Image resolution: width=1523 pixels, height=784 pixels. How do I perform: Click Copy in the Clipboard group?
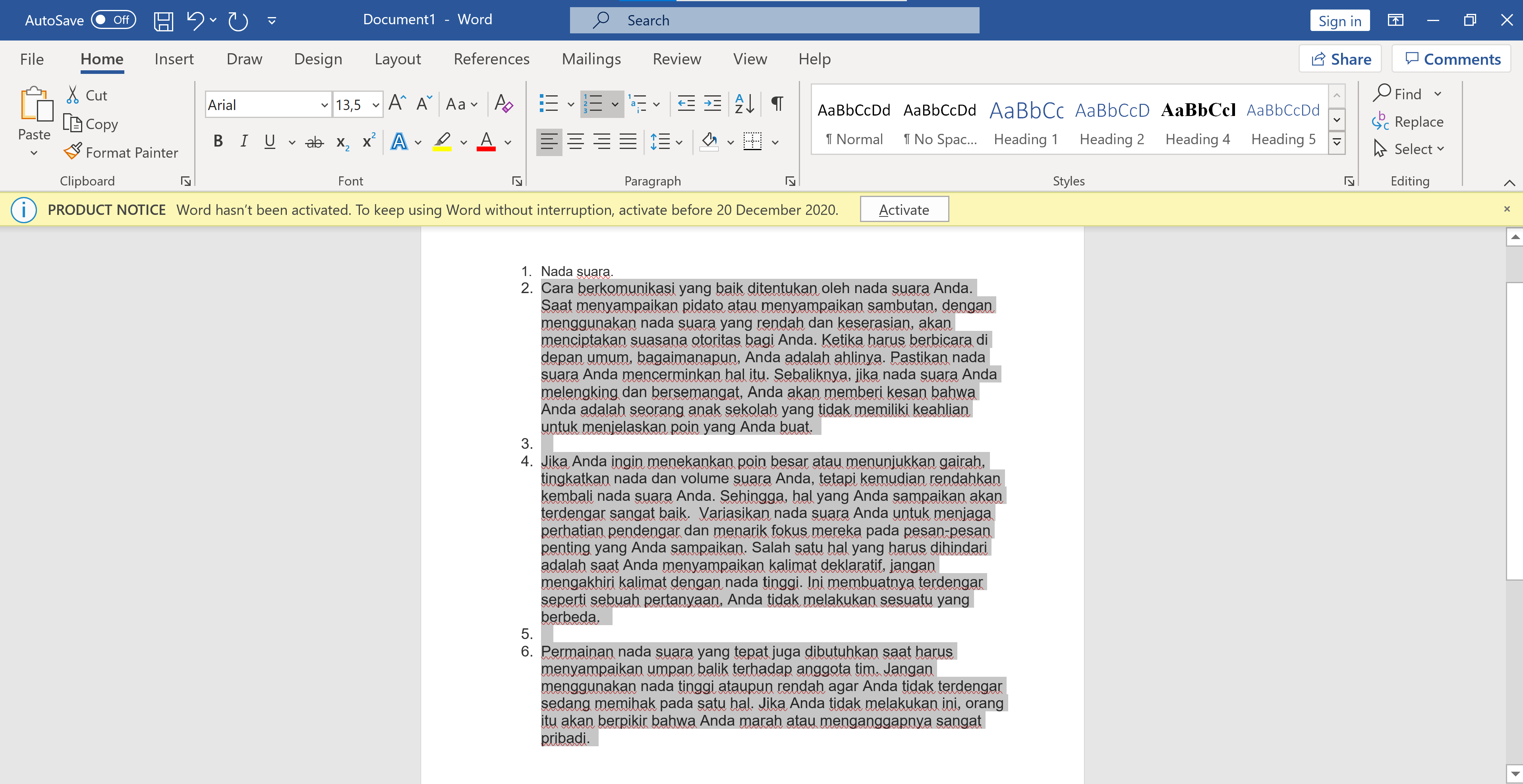(91, 124)
